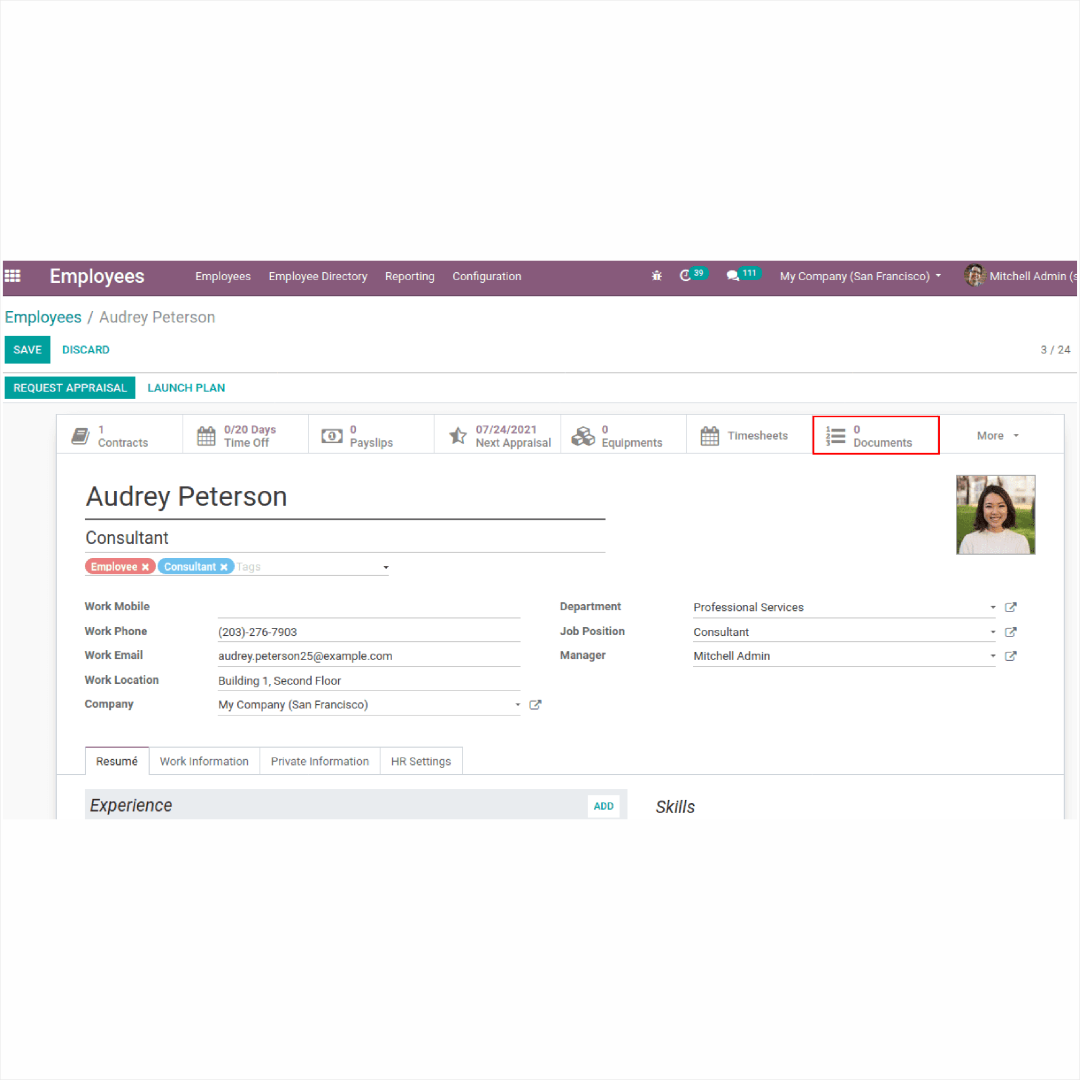This screenshot has width=1080, height=1080.
Task: Select the Time Off calendar icon
Action: (x=206, y=434)
